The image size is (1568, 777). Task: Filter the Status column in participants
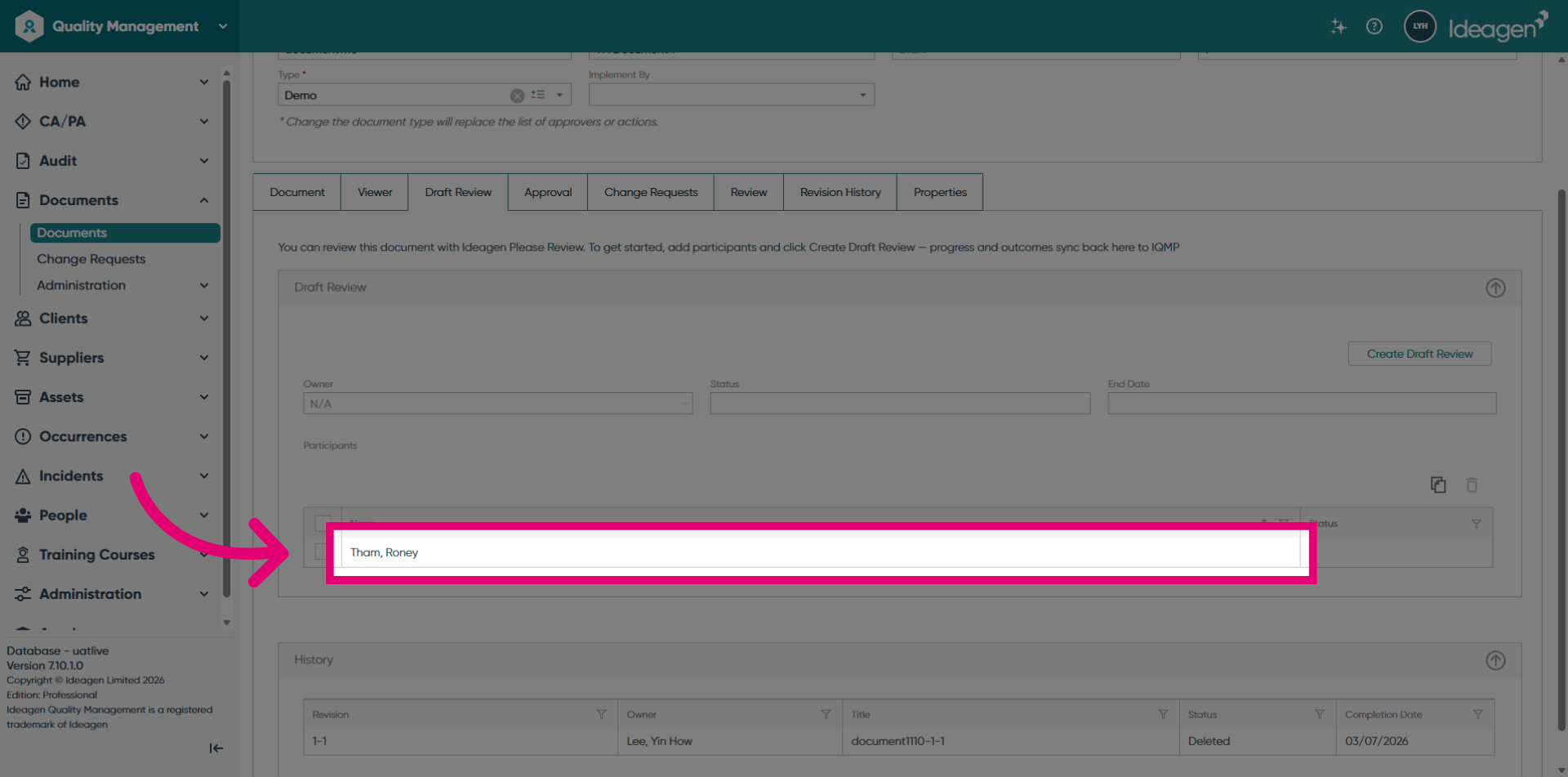1476,524
